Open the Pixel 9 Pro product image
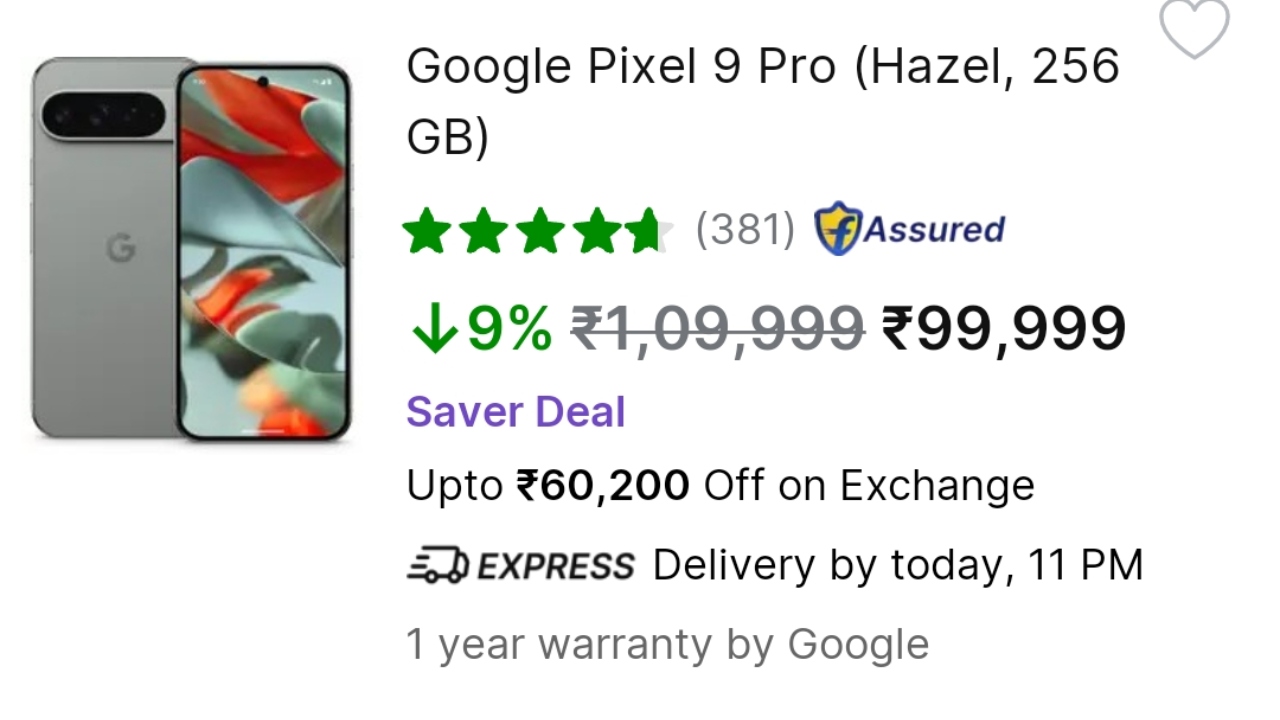This screenshot has height=720, width=1280. (x=191, y=250)
